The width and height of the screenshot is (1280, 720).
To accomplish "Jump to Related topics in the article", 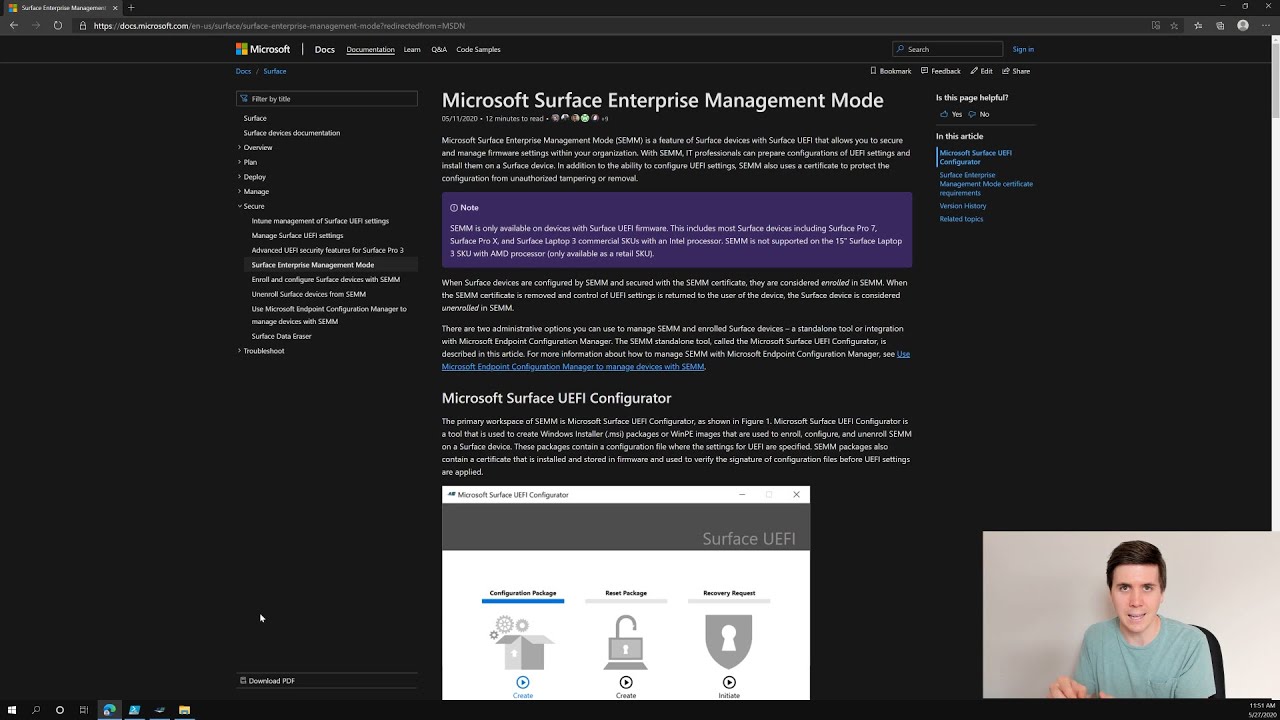I will [961, 219].
